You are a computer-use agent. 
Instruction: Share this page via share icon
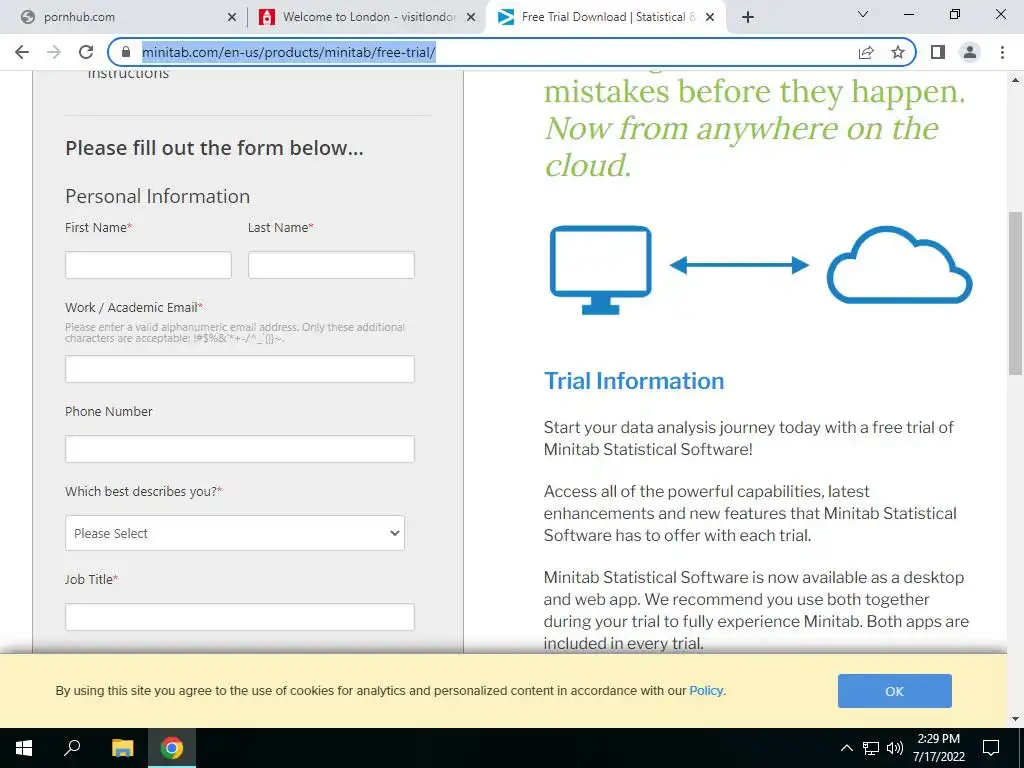(866, 52)
